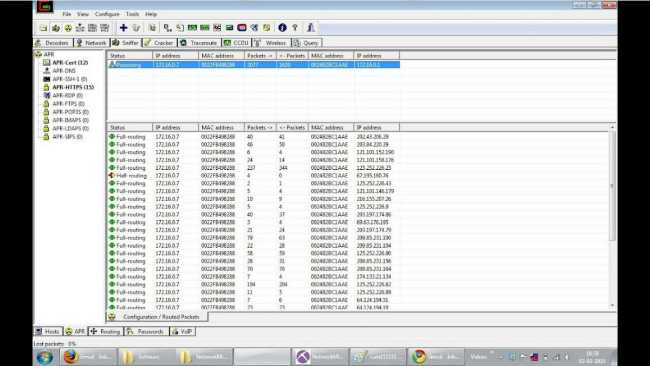This screenshot has height=366, width=650.
Task: Click the red Cisco password toolbar icon
Action: pos(242,28)
